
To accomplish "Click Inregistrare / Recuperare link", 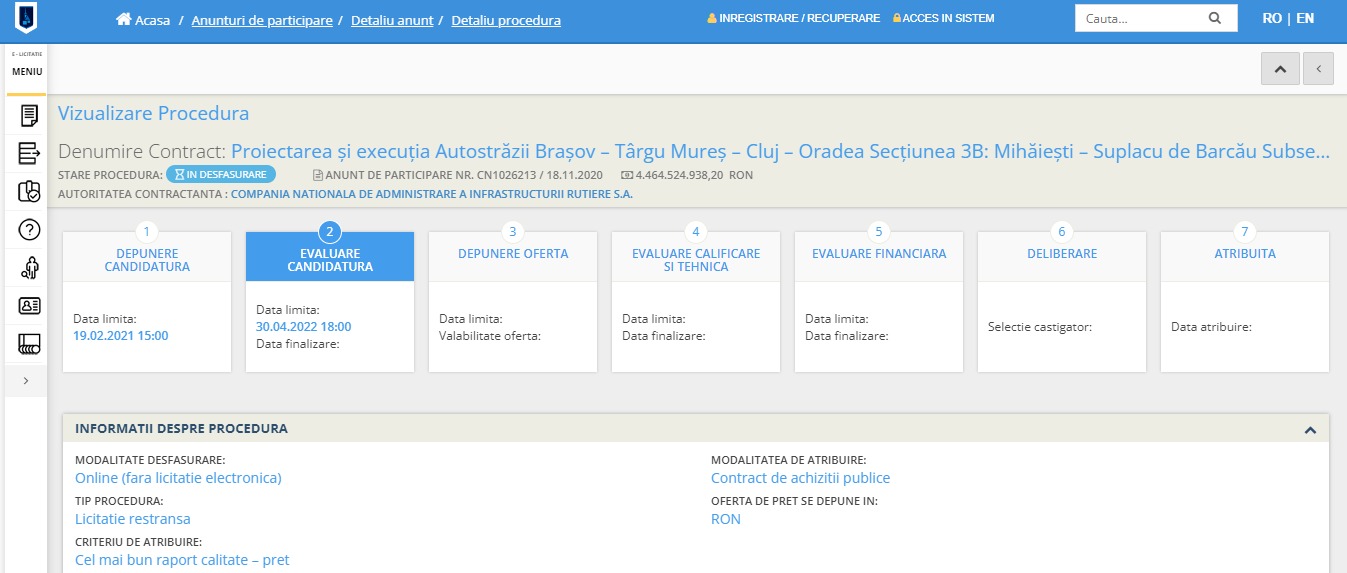I will (793, 18).
